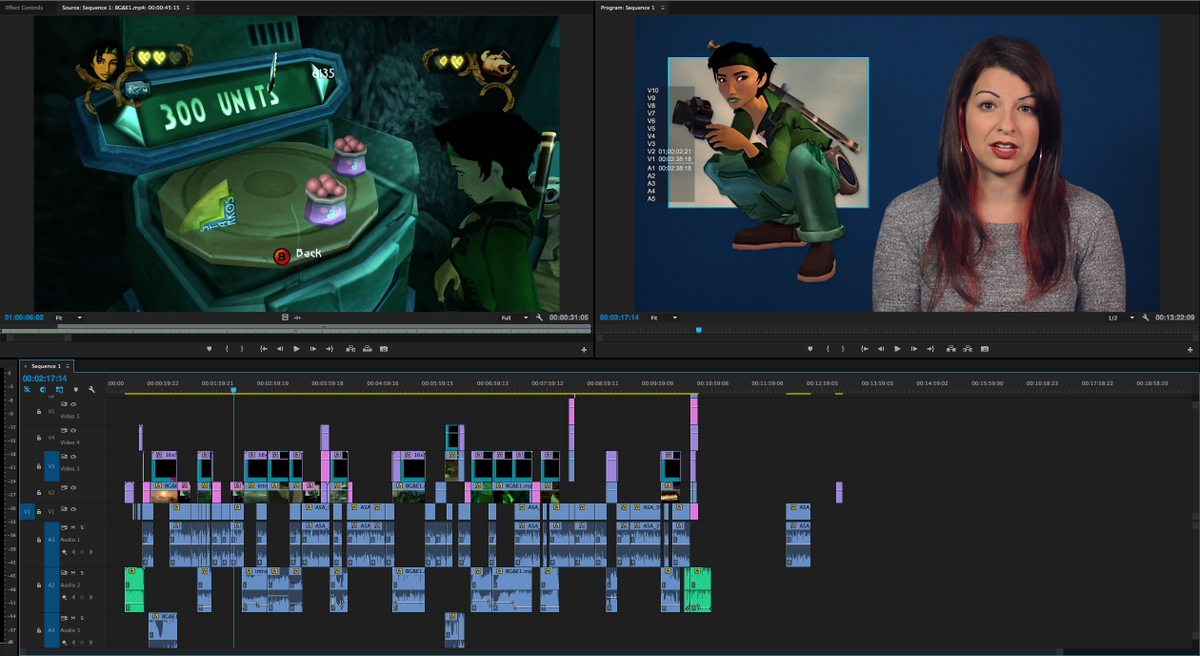Toggle track output eye for V2
Viewport: 1200px width, 656px height.
[74, 487]
